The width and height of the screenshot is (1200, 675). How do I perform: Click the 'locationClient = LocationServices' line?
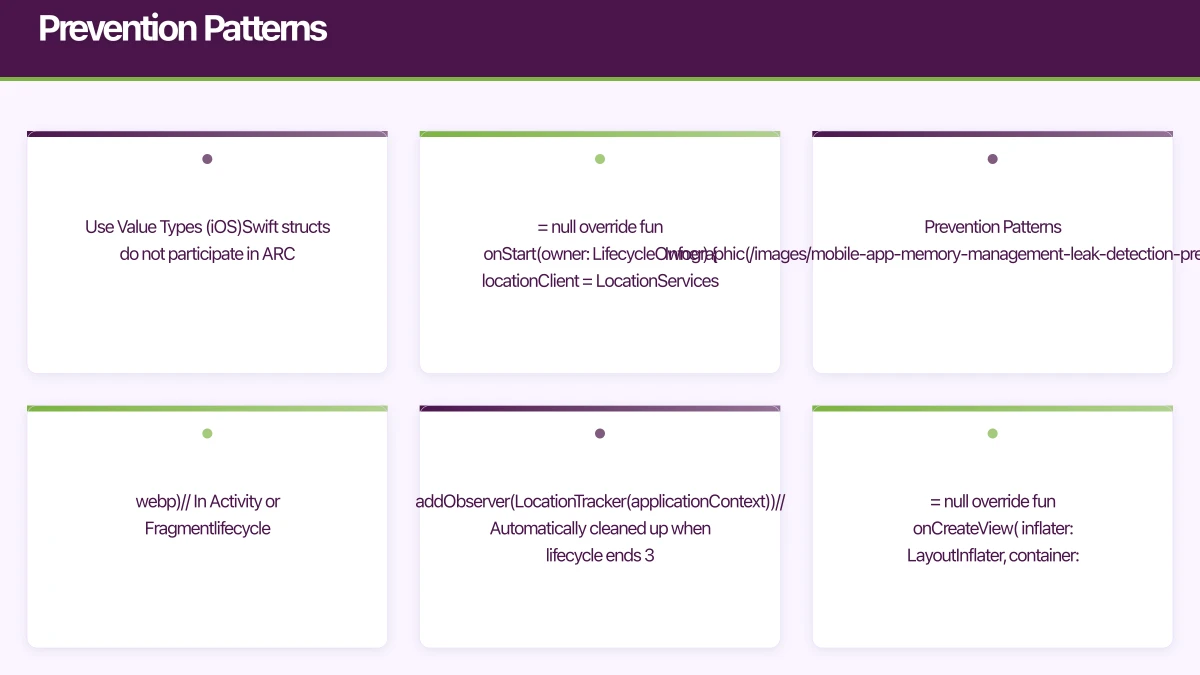(600, 281)
